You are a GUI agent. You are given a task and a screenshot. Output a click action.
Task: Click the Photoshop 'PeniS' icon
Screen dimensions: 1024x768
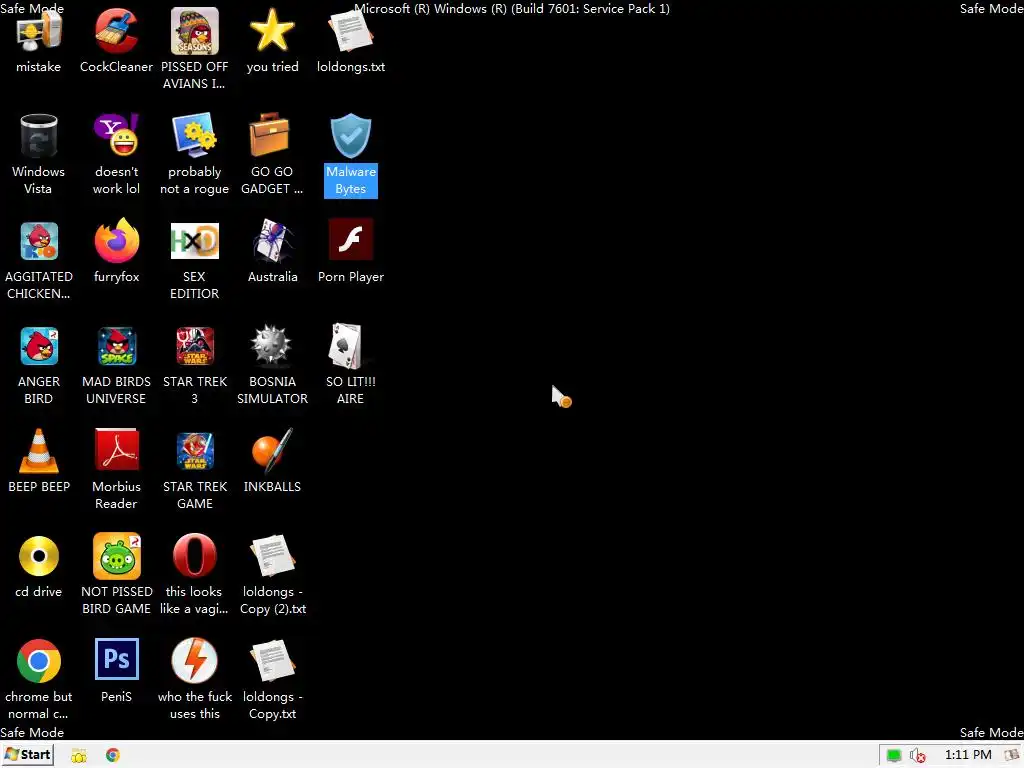[x=116, y=660]
